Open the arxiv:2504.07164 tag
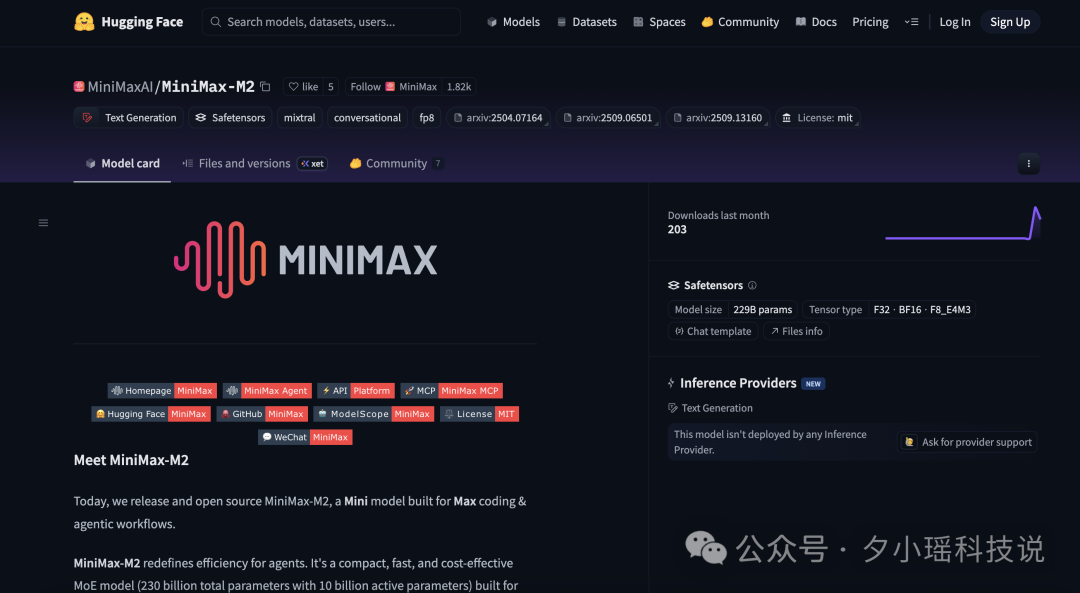Viewport: 1080px width, 593px height. click(x=498, y=118)
